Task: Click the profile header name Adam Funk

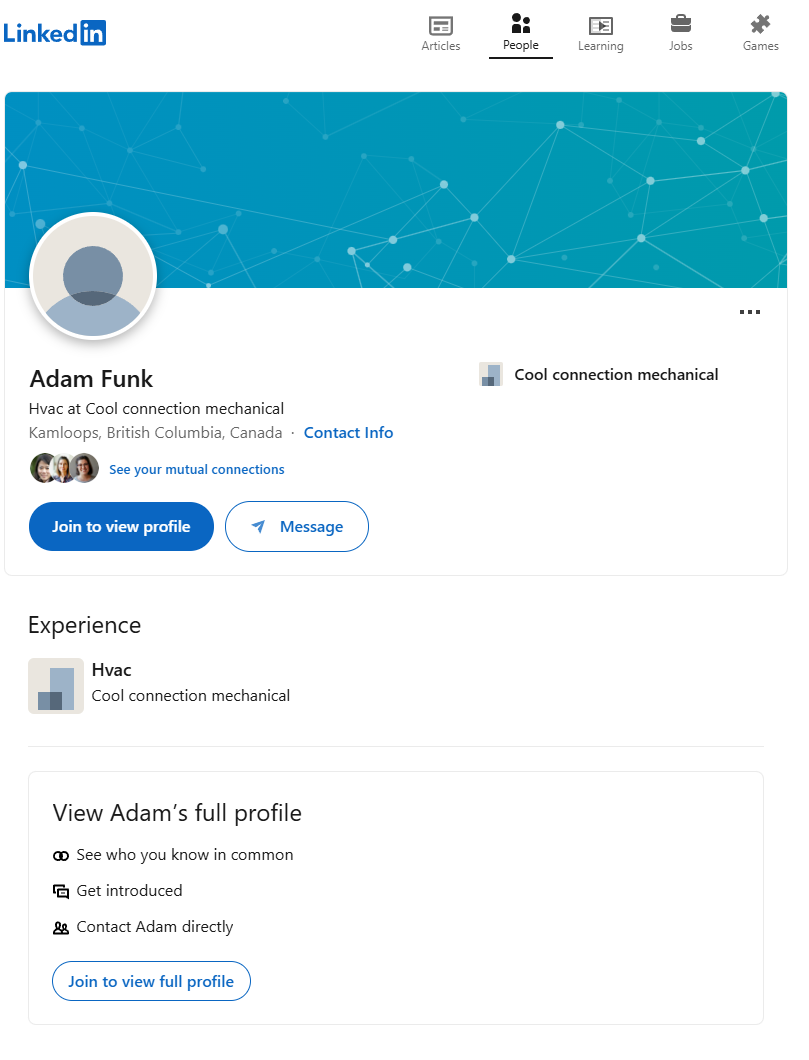Action: (92, 379)
